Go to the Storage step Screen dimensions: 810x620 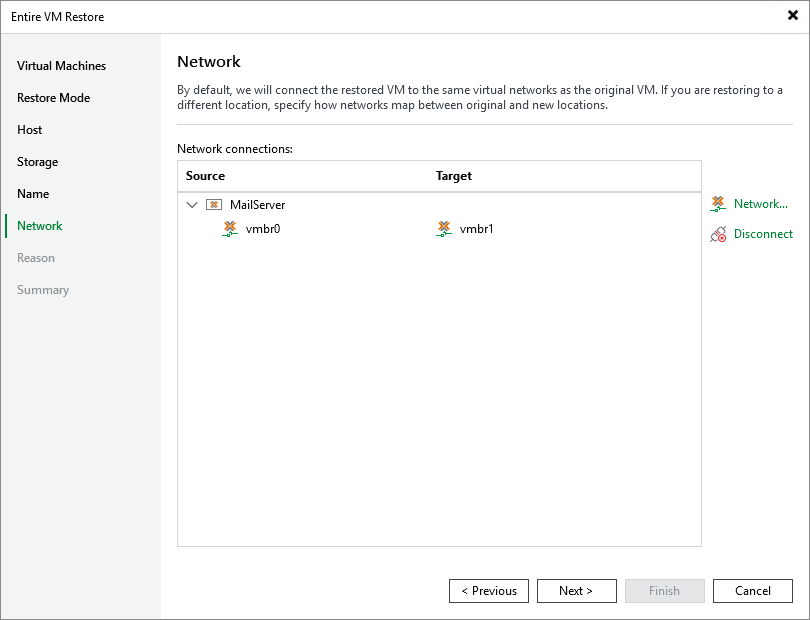(44, 161)
